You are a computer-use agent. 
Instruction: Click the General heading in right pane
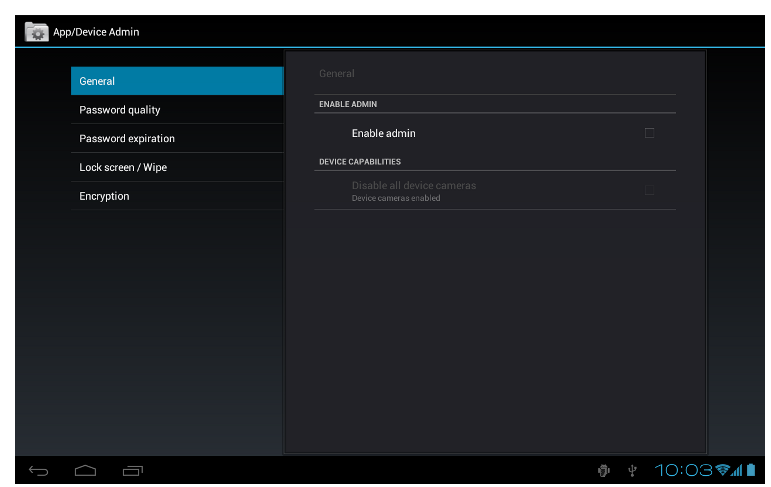point(337,74)
